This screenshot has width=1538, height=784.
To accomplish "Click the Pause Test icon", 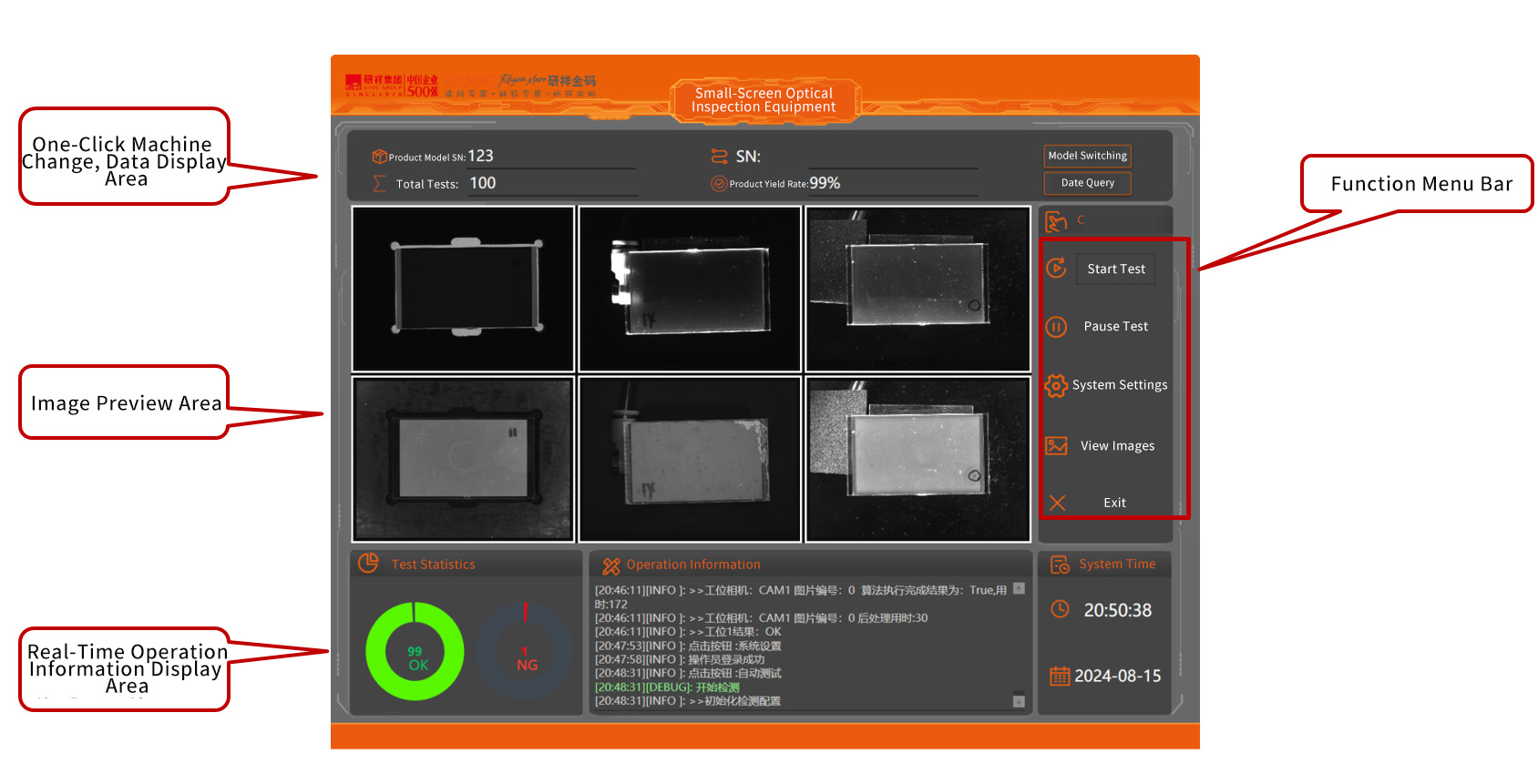I will 1056,327.
